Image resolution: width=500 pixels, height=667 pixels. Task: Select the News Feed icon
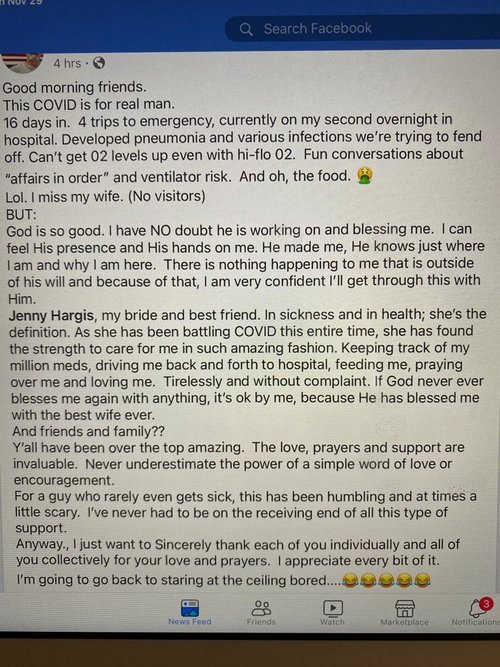tap(190, 607)
